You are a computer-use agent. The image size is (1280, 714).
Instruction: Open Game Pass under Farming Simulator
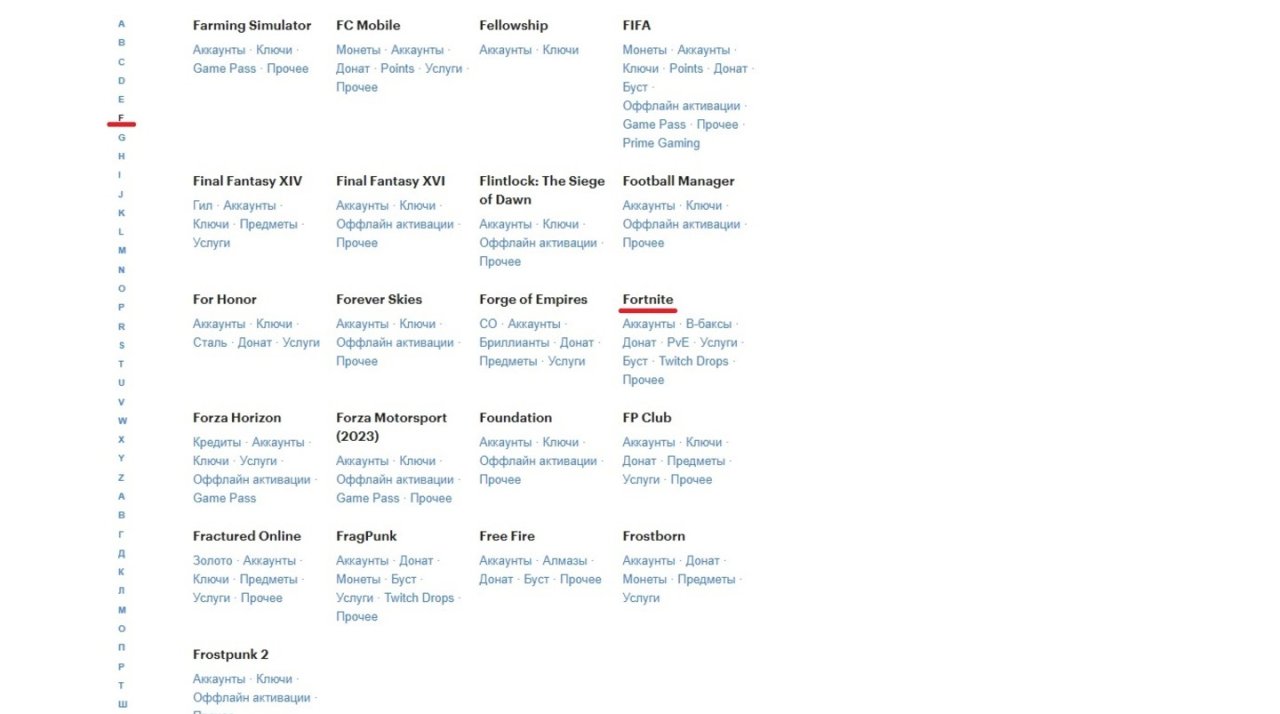pyautogui.click(x=224, y=68)
